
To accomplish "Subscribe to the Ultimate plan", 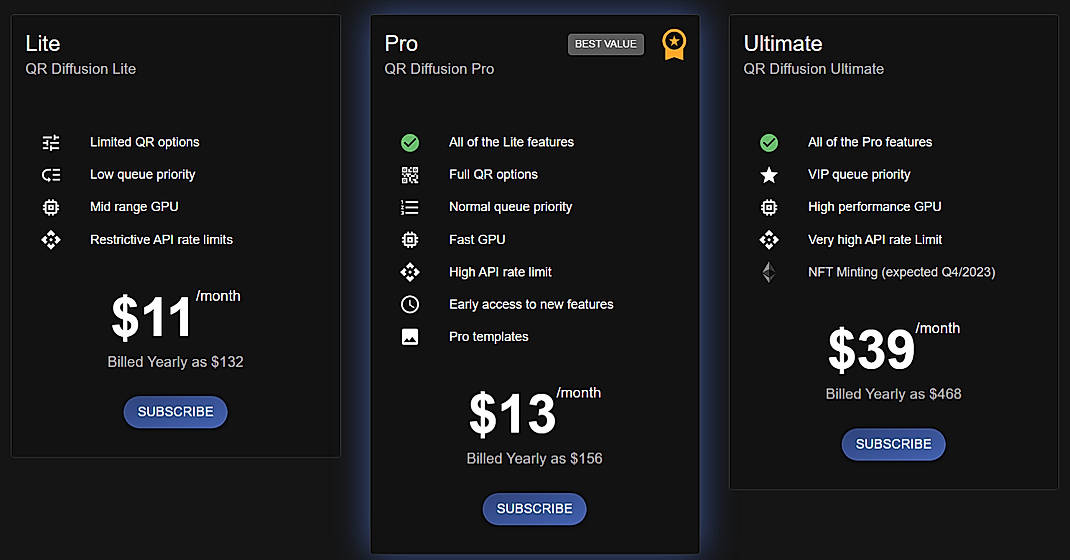I will [893, 444].
